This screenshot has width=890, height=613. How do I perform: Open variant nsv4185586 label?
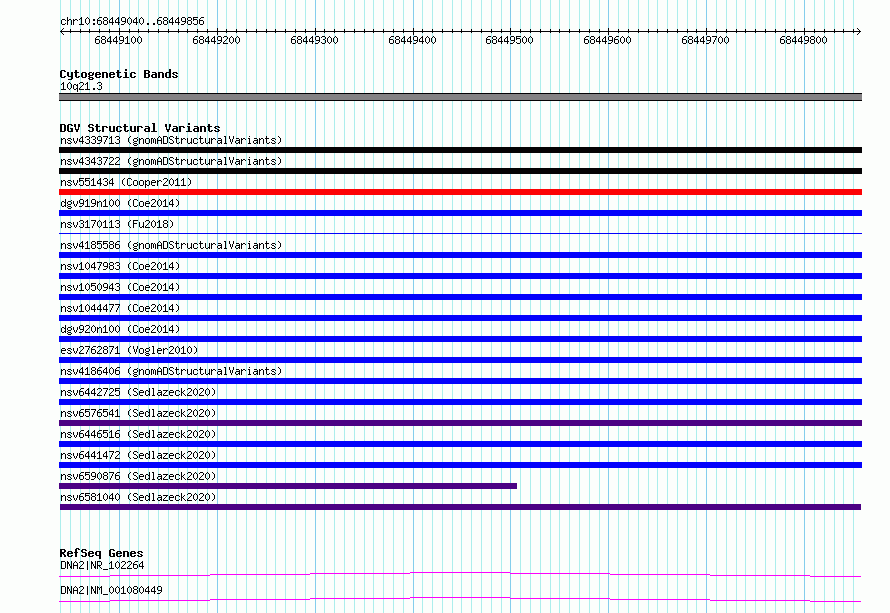[x=171, y=245]
